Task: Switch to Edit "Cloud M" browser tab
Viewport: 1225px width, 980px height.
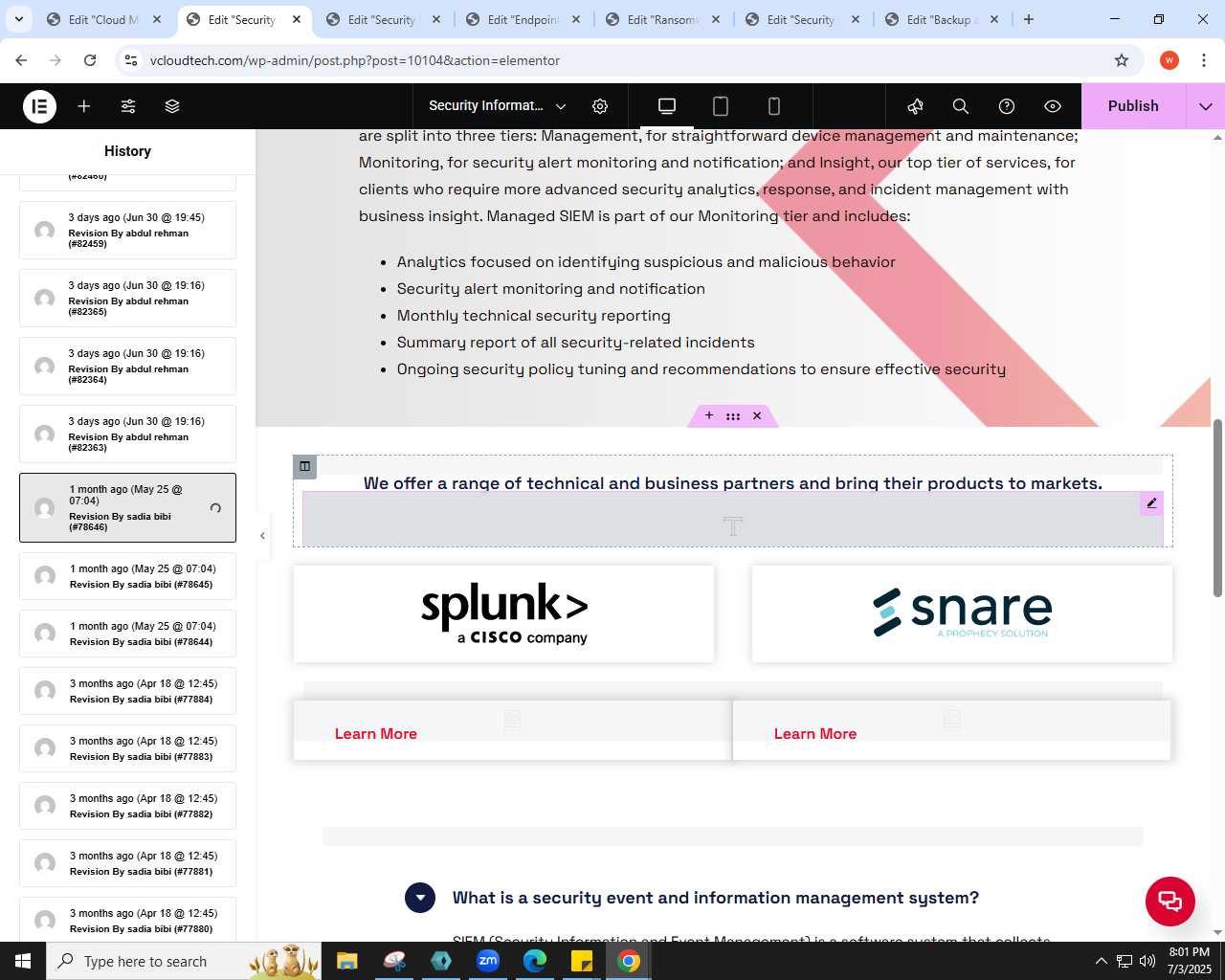Action: coord(102,19)
